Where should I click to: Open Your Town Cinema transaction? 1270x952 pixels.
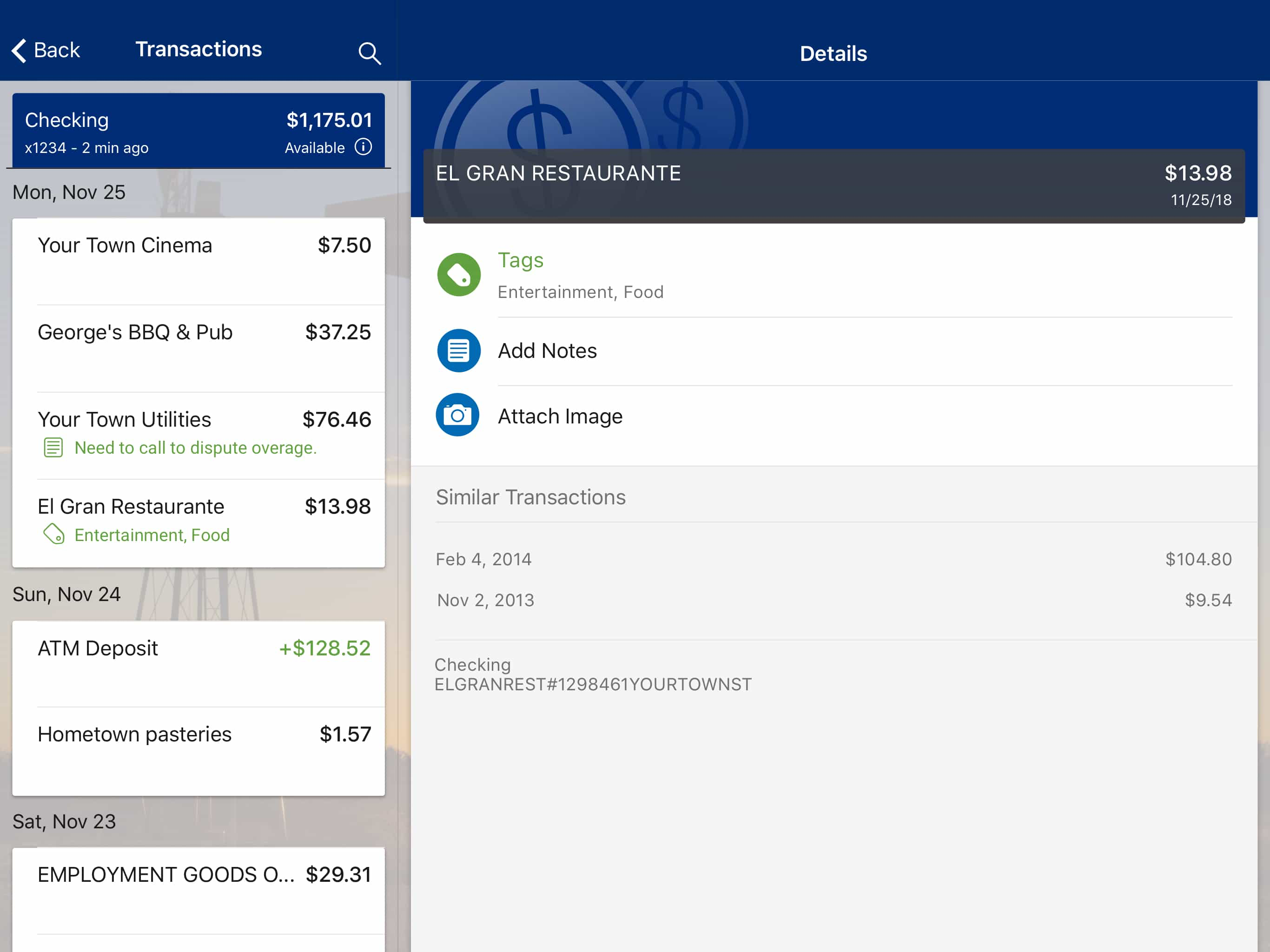click(x=198, y=262)
